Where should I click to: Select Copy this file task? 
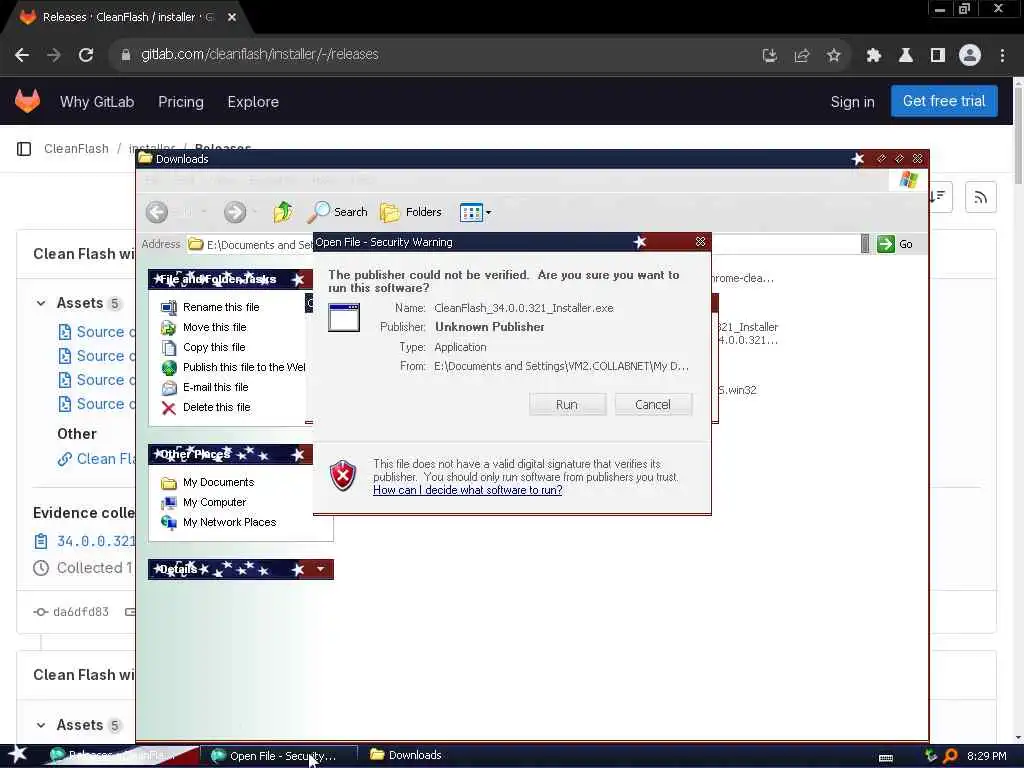[x=214, y=347]
